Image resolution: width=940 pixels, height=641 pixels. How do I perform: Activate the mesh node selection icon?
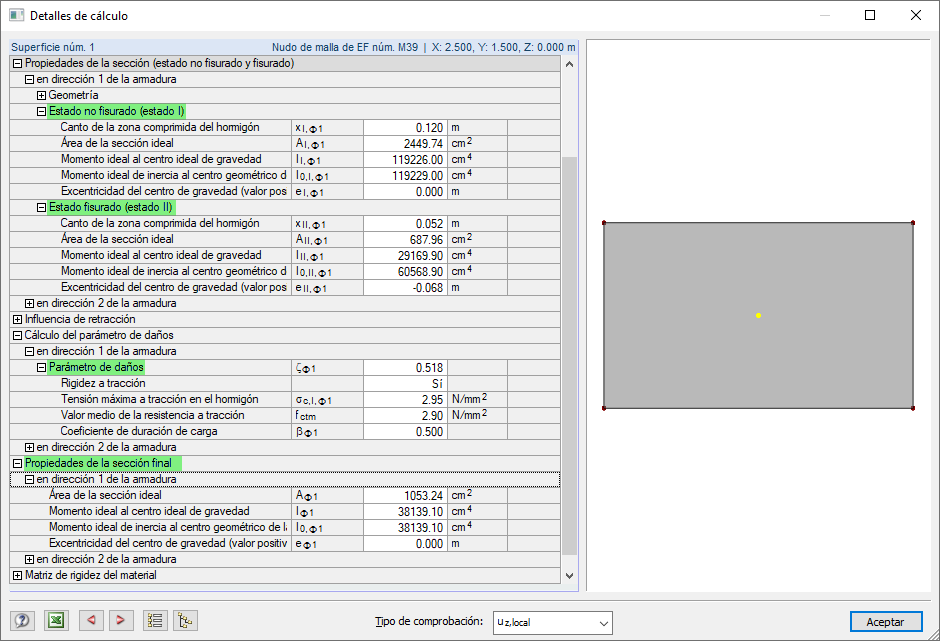(x=185, y=620)
